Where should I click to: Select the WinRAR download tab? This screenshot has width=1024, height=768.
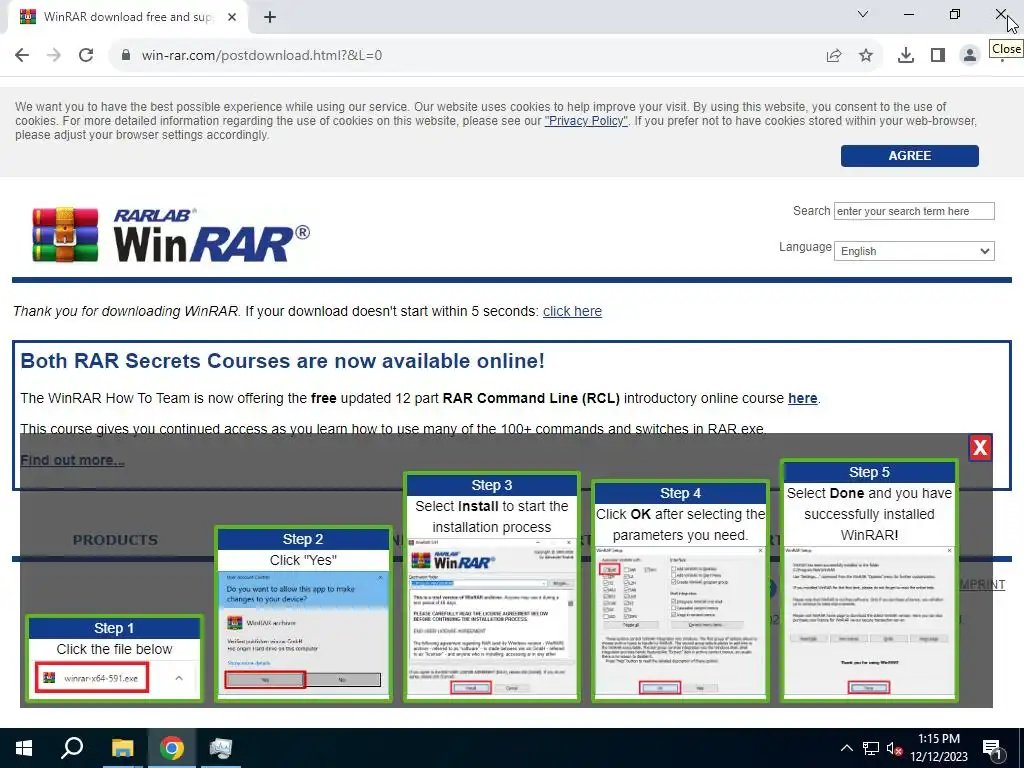point(128,17)
